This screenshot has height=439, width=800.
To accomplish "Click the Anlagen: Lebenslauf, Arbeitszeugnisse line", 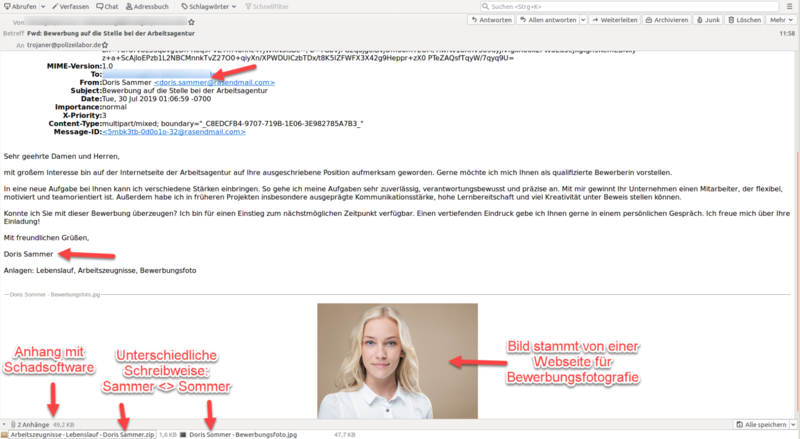I will coord(100,271).
